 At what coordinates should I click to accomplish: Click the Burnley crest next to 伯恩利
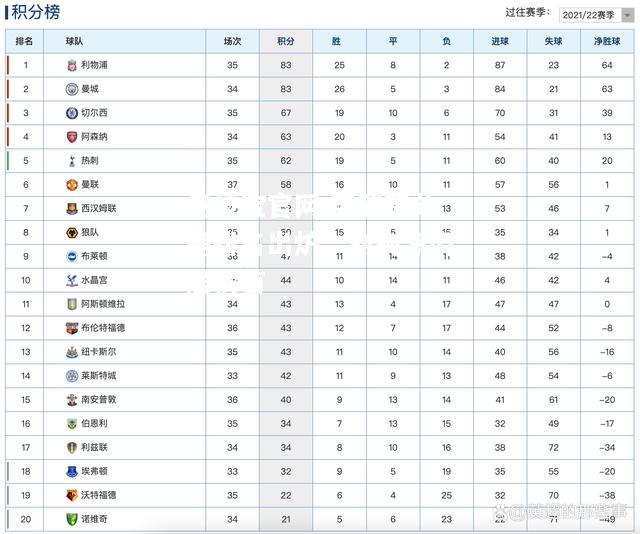[x=72, y=424]
